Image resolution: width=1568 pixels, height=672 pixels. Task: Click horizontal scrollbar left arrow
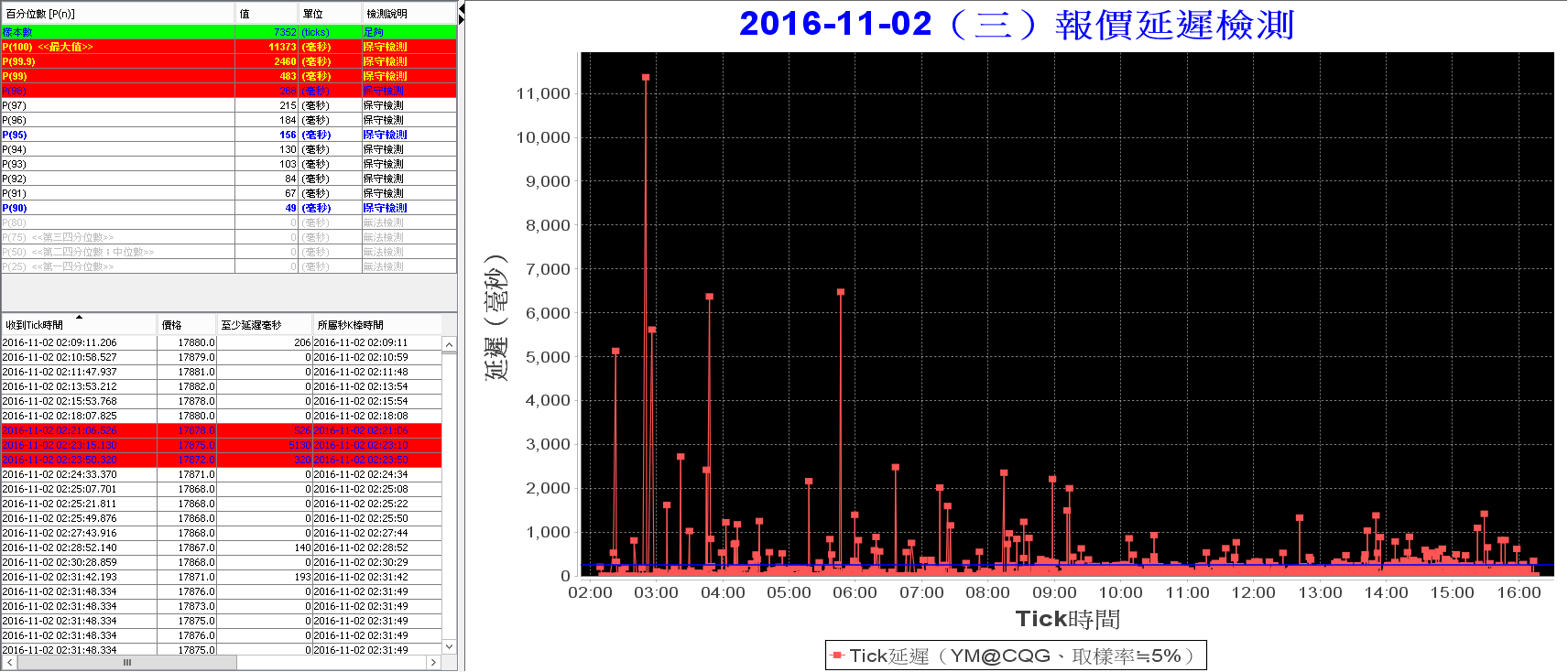(x=9, y=662)
